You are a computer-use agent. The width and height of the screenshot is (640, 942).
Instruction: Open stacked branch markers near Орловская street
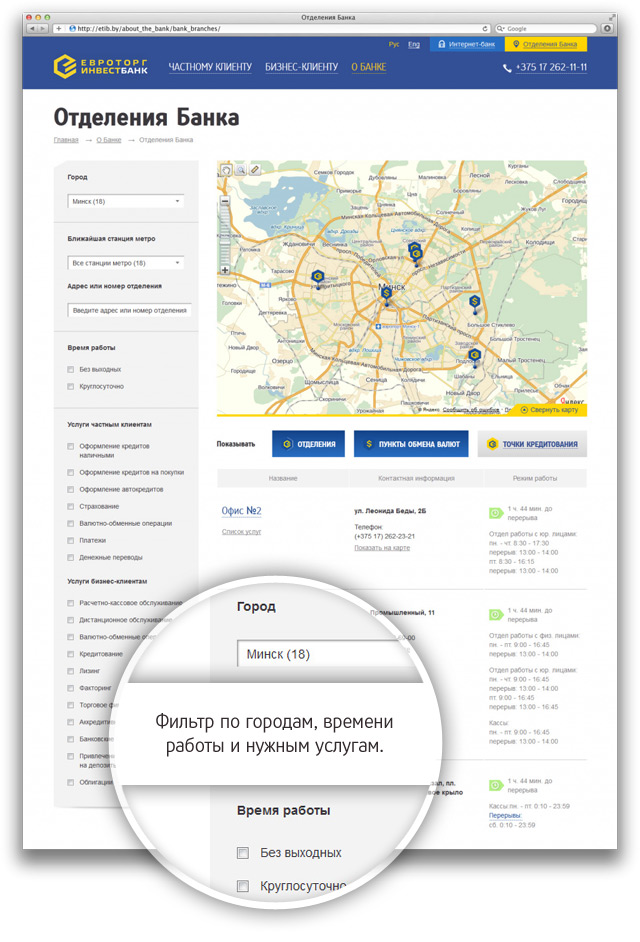click(x=415, y=252)
